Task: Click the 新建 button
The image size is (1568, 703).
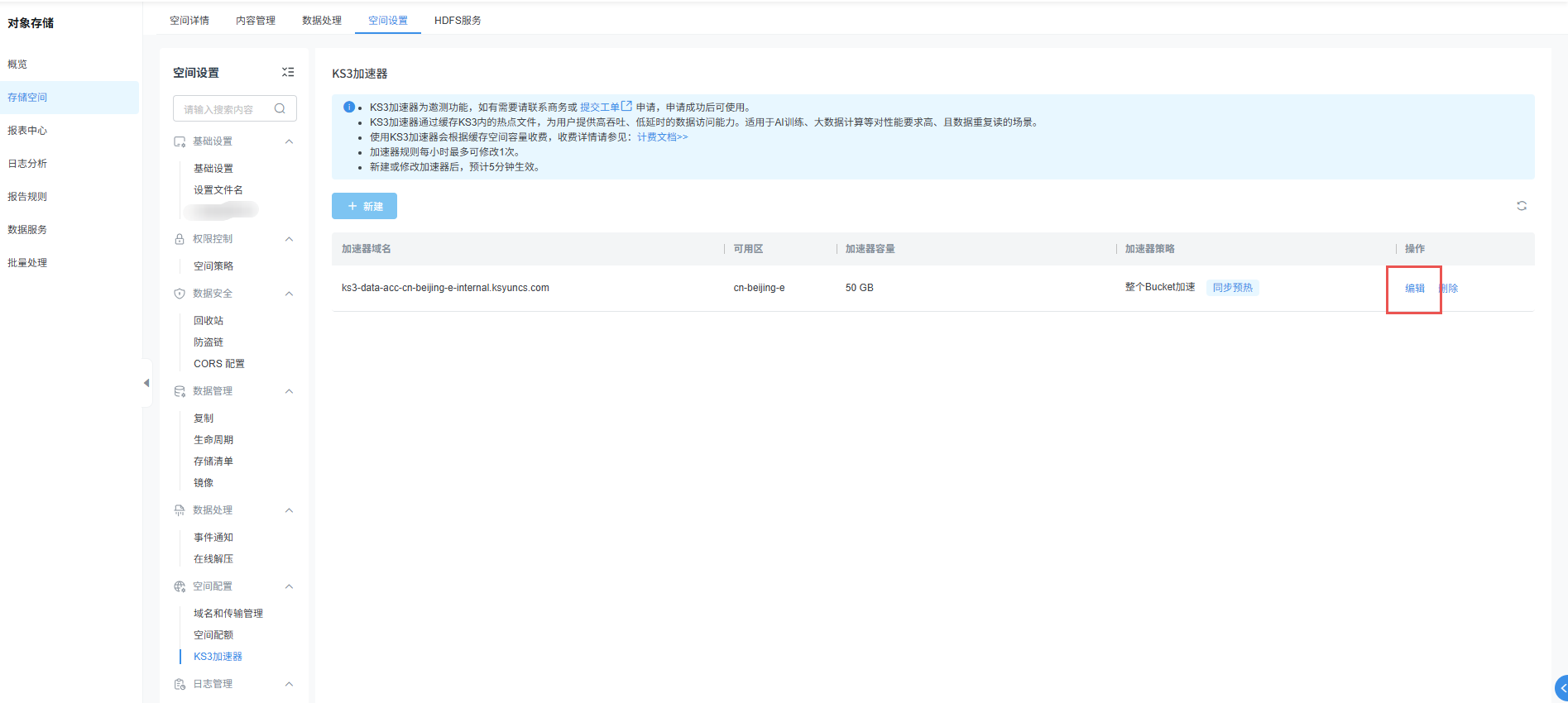Action: click(x=364, y=206)
